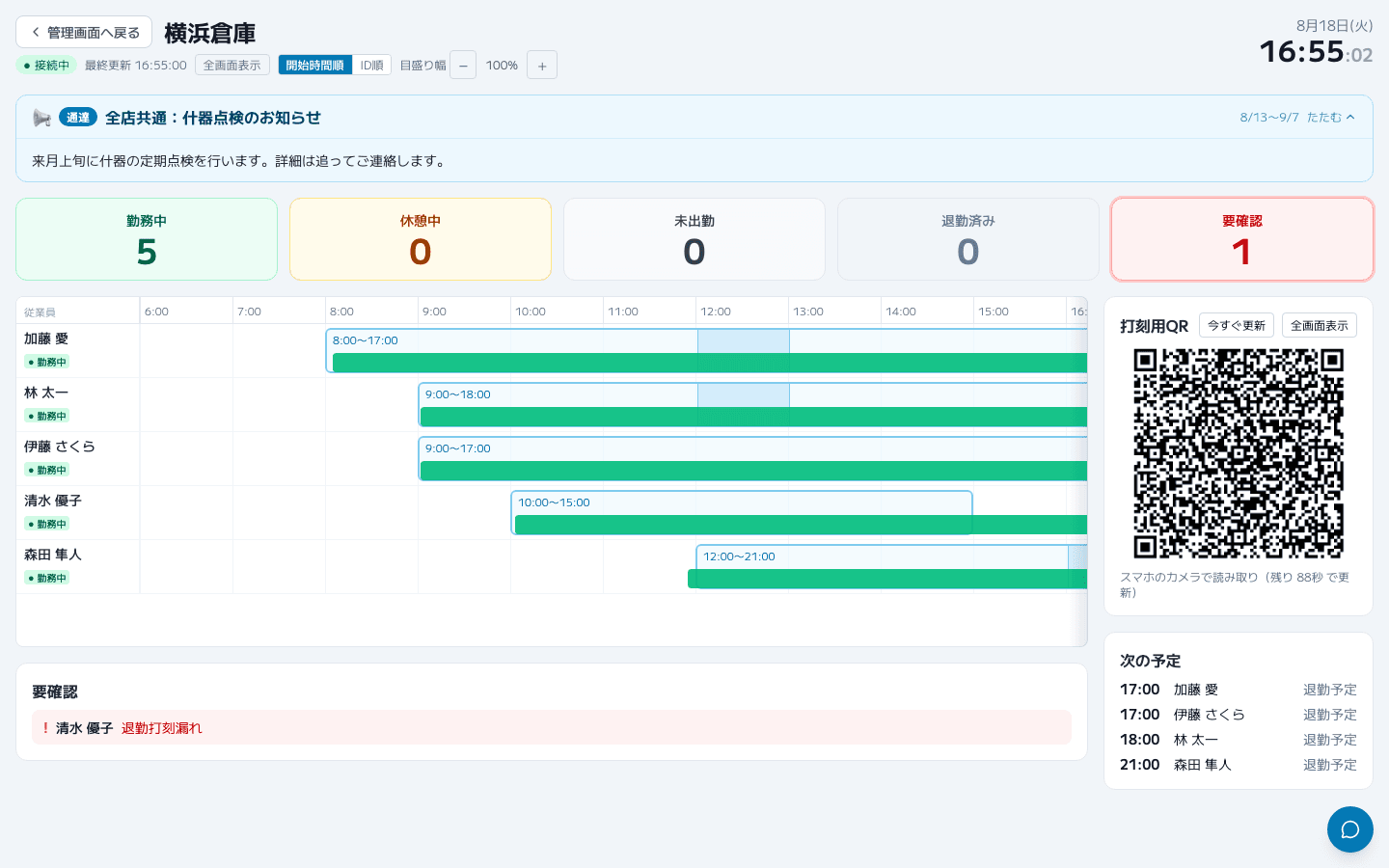Screen dimensions: 1389x868
Task: Click 伊藤 さくら's 9:00〜17:00 shift bar
Action: click(753, 458)
